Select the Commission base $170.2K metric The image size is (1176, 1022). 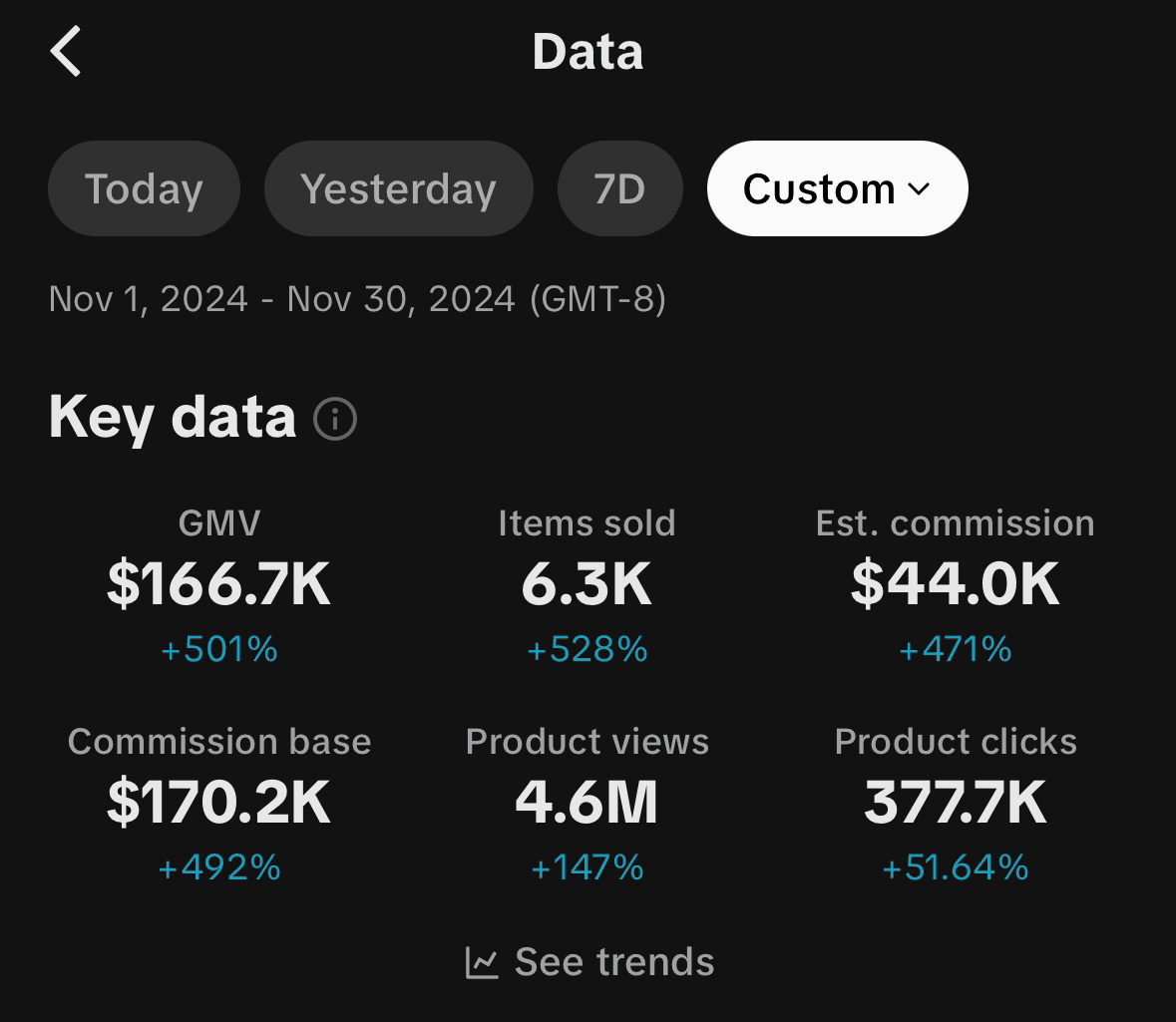(218, 803)
